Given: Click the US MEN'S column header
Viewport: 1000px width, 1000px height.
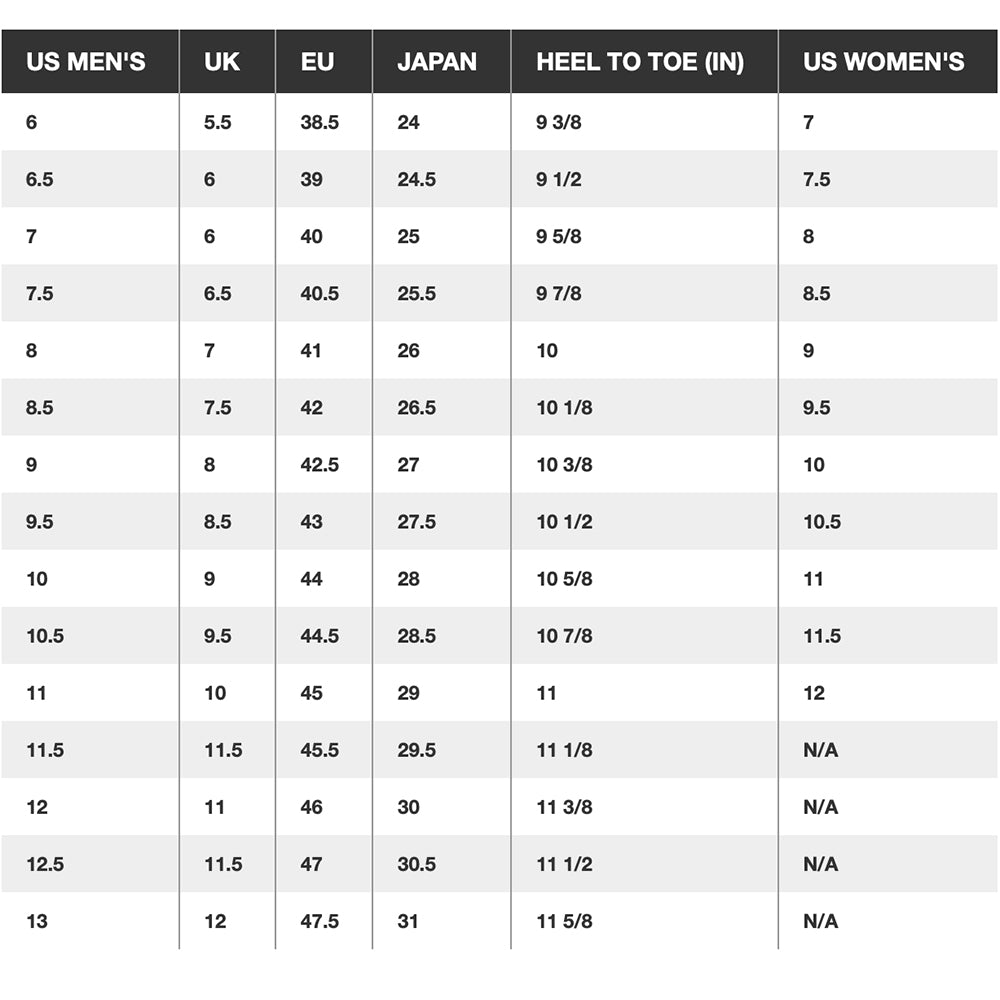Looking at the screenshot, I should click(86, 62).
